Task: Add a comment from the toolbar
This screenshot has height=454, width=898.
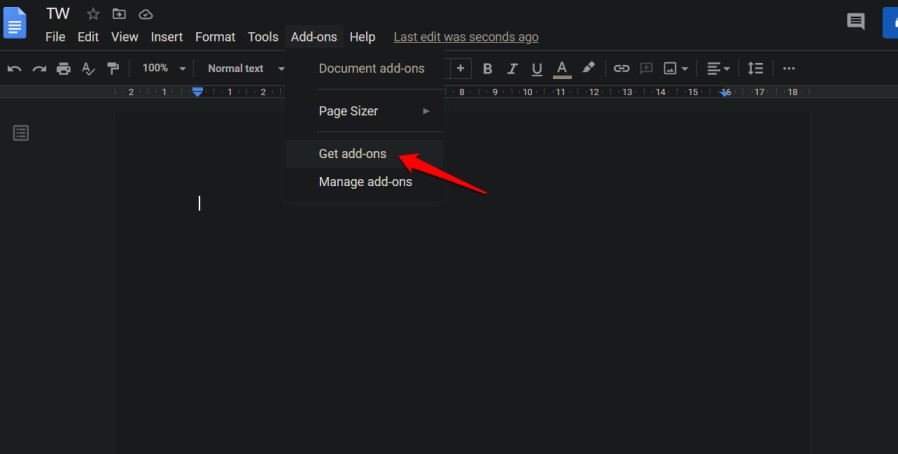Action: [646, 69]
